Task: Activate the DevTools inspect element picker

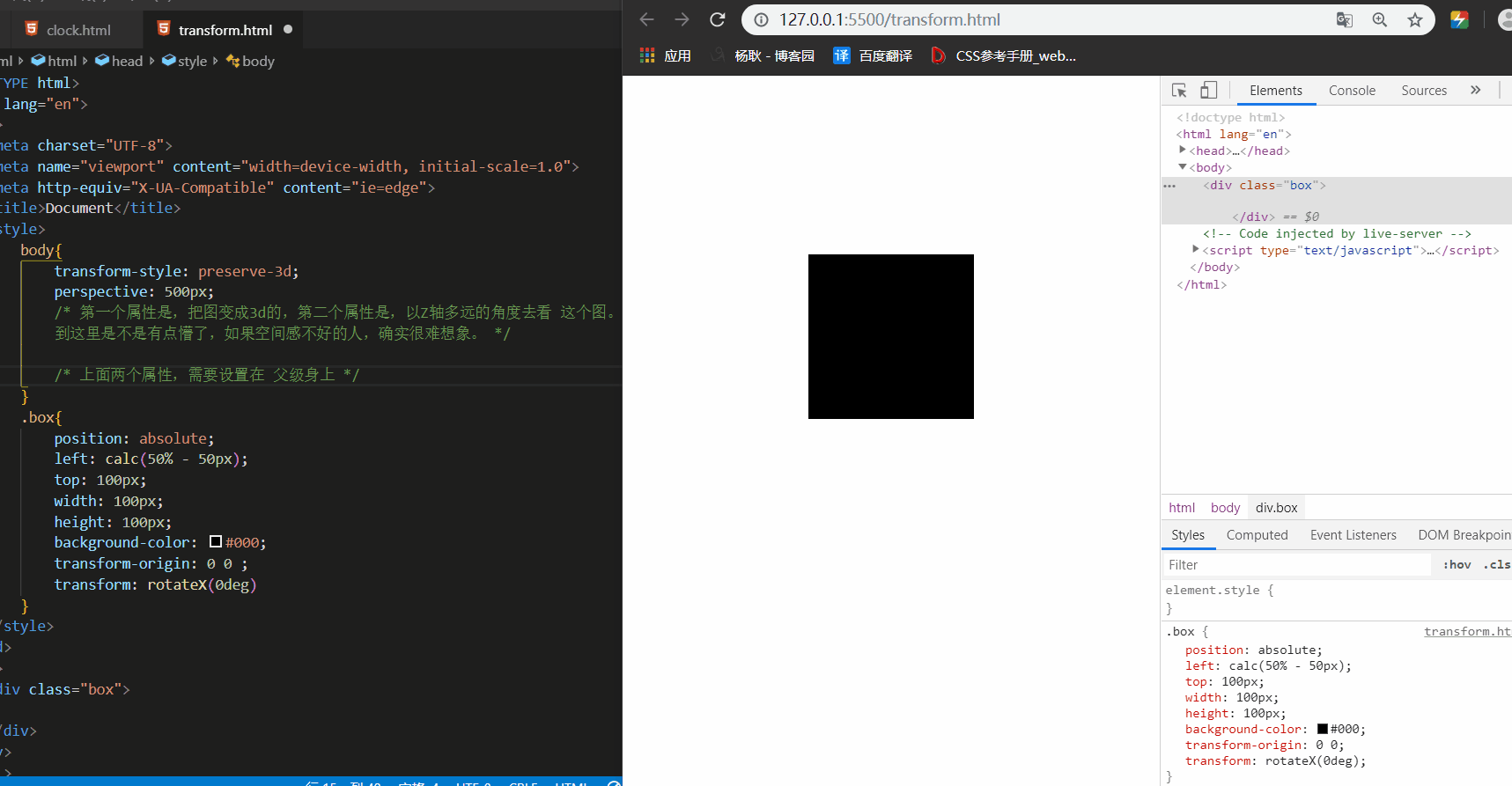Action: pyautogui.click(x=1179, y=91)
